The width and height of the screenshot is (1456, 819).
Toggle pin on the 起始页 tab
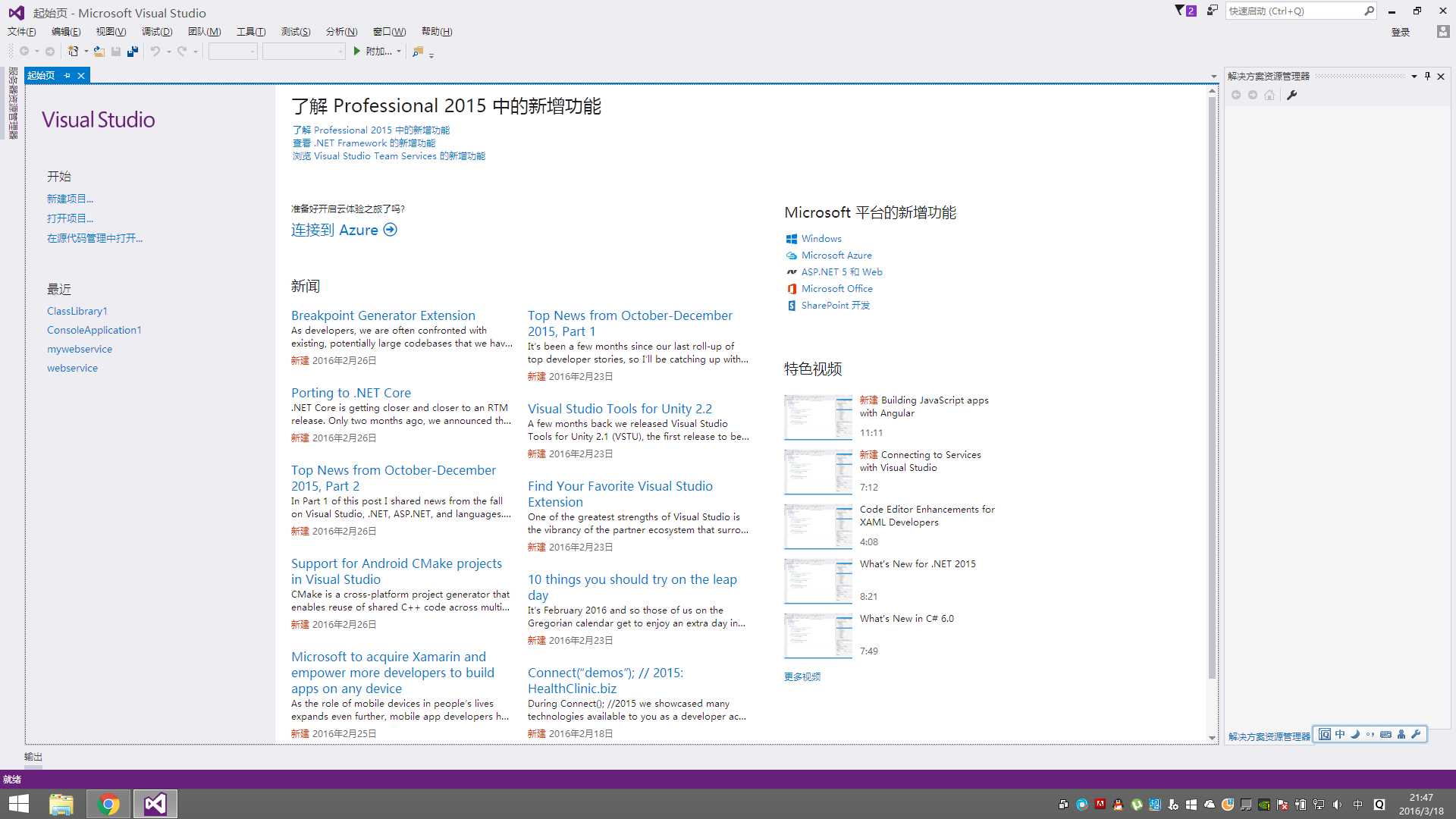point(67,75)
